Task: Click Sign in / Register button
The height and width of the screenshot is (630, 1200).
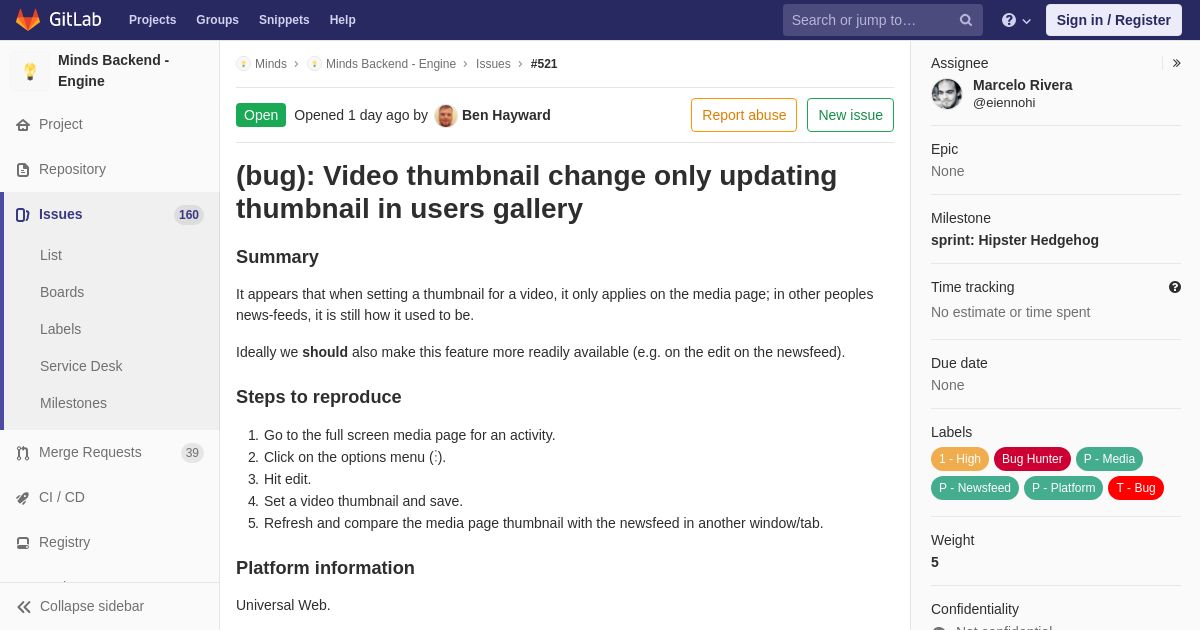Action: [x=1114, y=20]
